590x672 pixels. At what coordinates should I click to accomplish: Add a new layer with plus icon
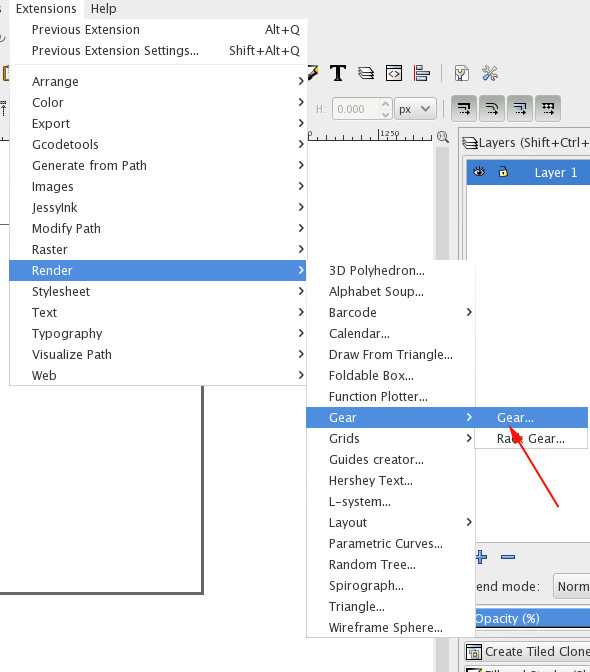point(481,557)
